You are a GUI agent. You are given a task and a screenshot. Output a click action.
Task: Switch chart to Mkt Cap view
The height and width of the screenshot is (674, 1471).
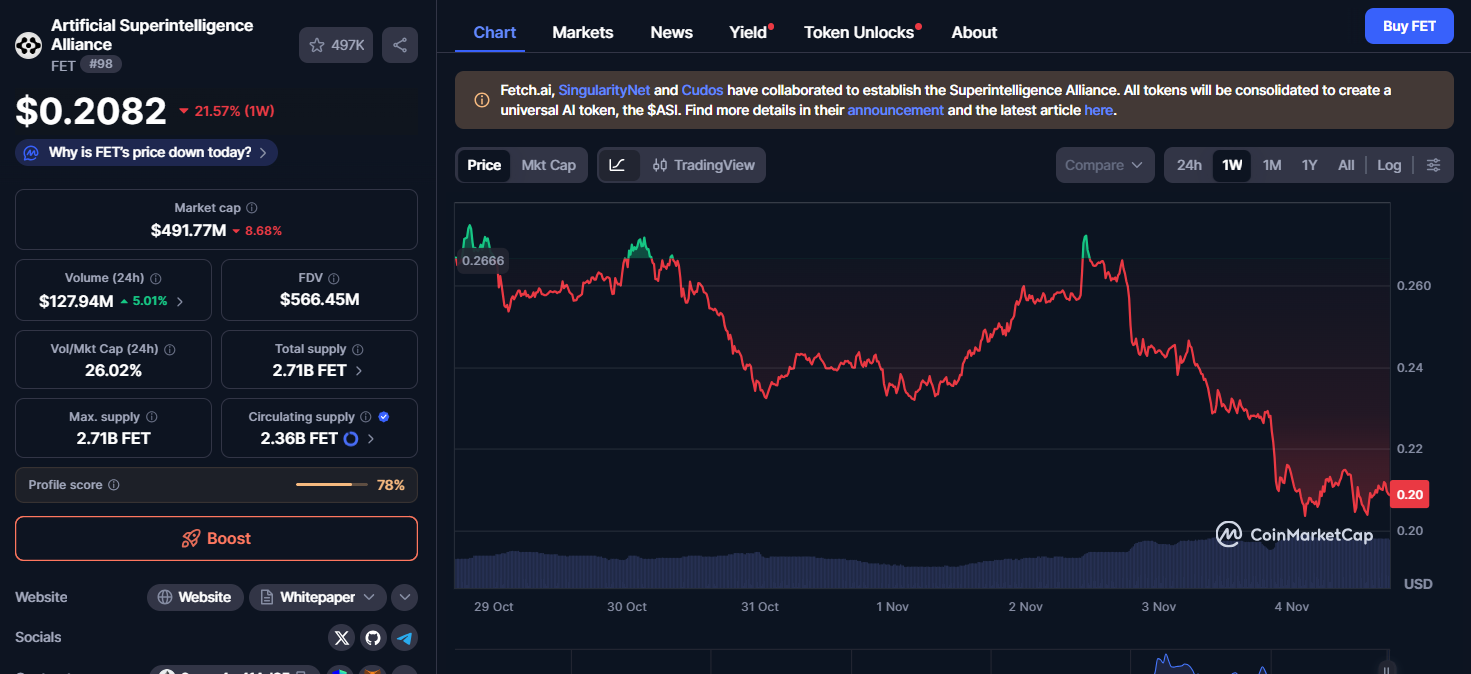pyautogui.click(x=548, y=165)
